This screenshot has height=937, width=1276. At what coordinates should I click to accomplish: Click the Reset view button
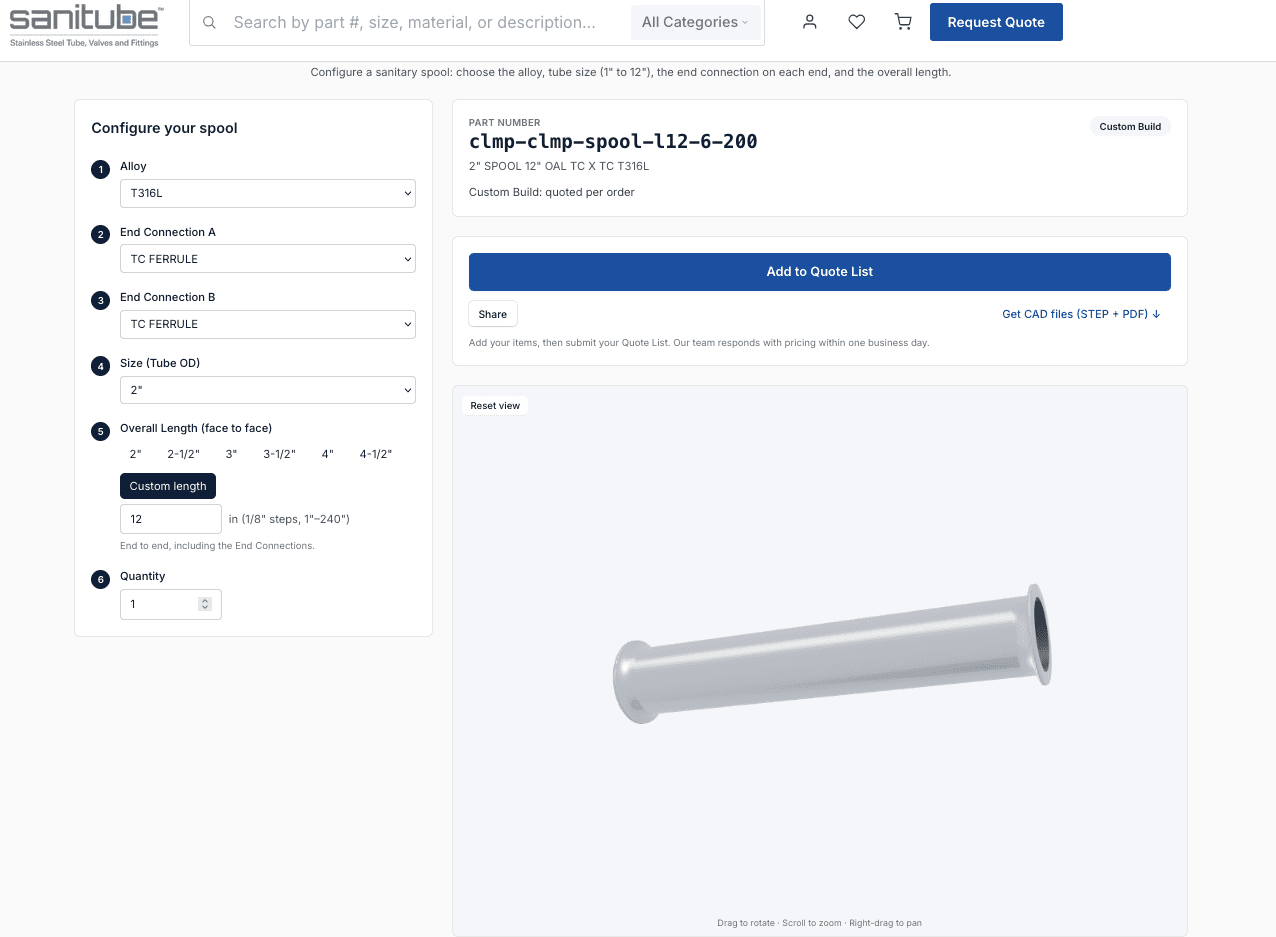496,406
